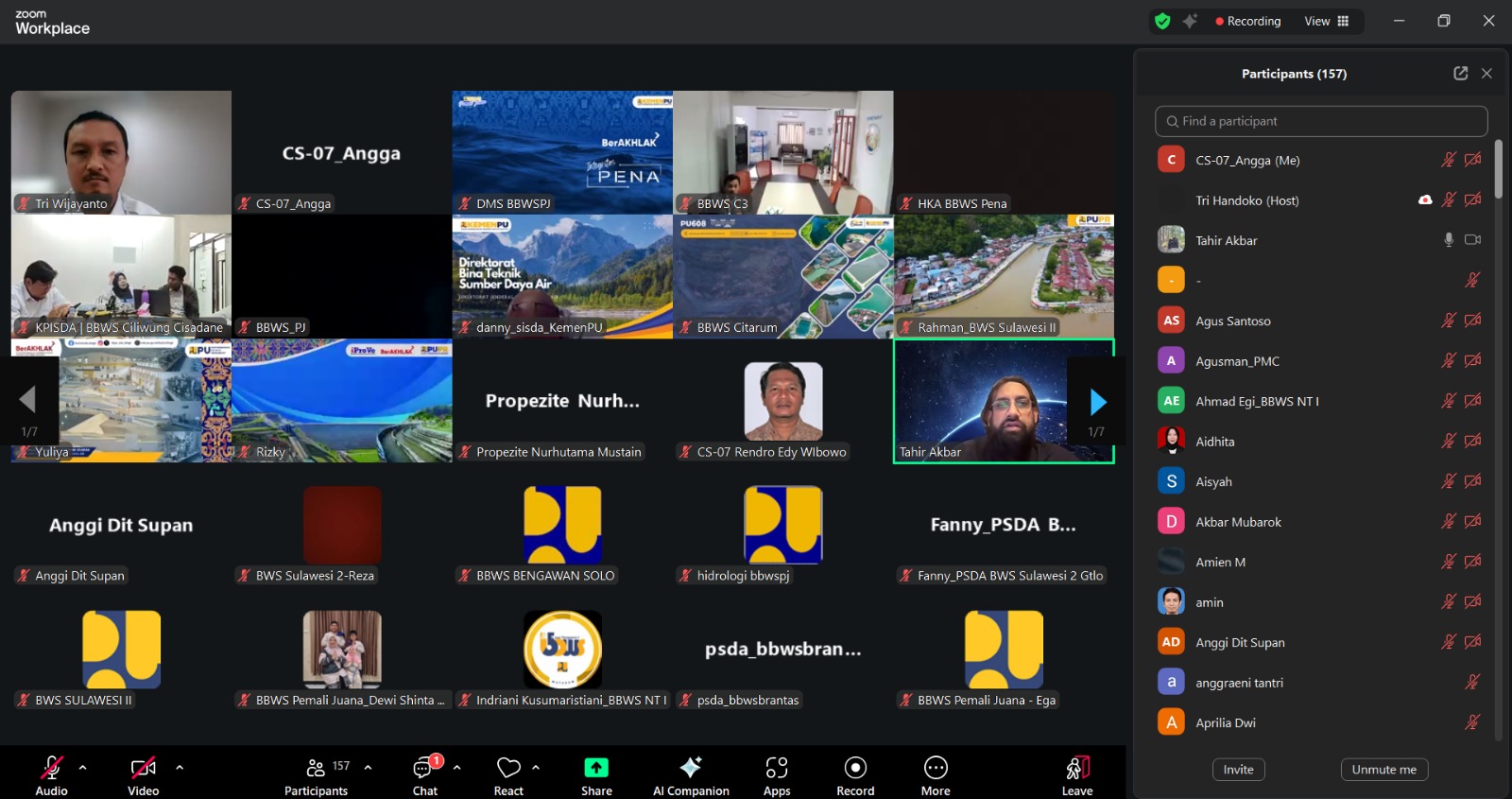
Task: Select Tahir Akbar in participants list
Action: [1227, 240]
